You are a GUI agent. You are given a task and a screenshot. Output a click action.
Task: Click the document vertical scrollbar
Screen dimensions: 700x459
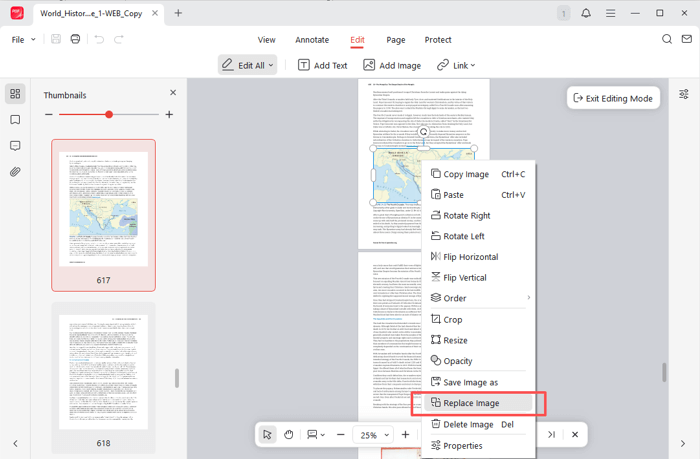(x=664, y=372)
